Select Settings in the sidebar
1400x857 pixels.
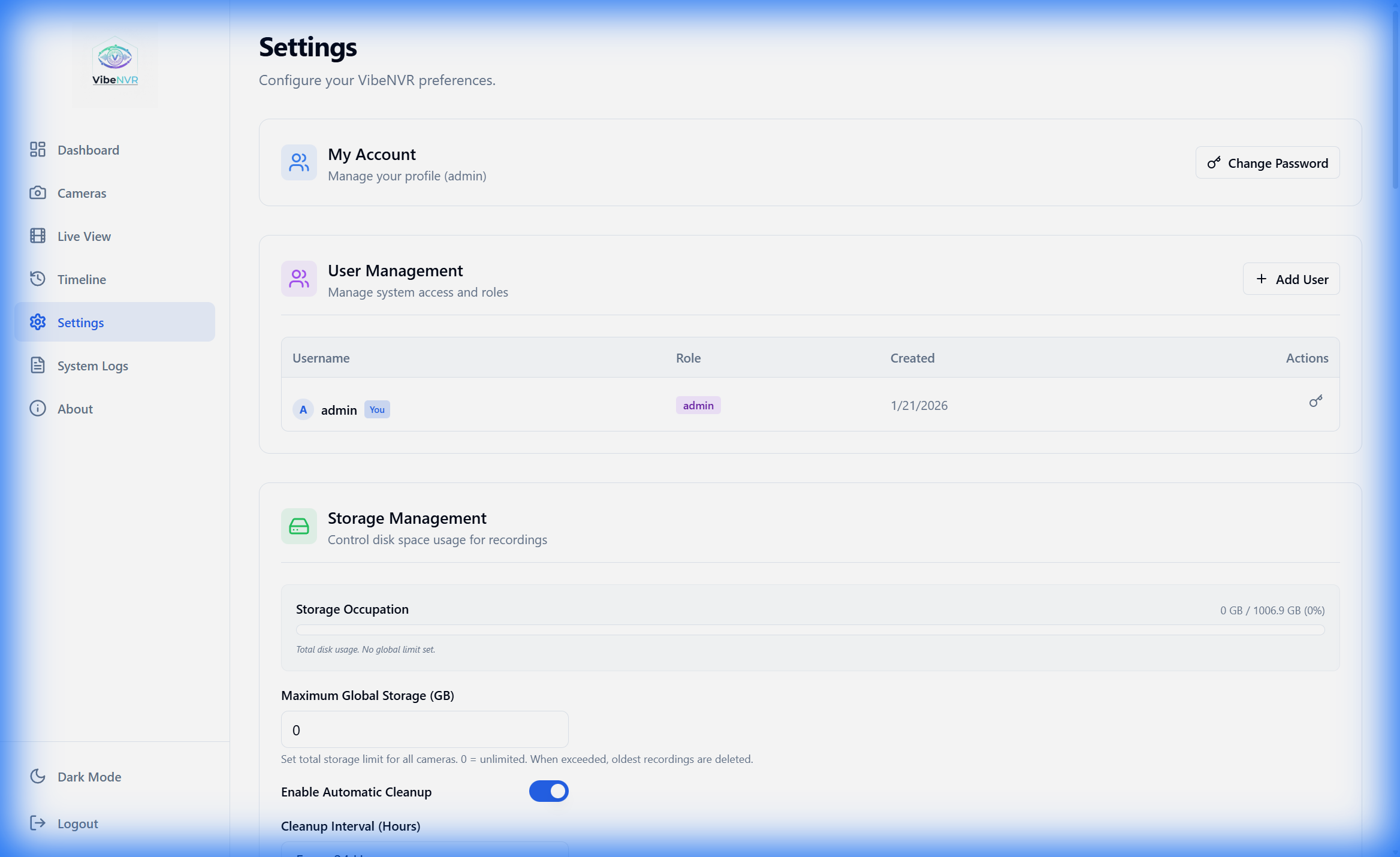(80, 322)
